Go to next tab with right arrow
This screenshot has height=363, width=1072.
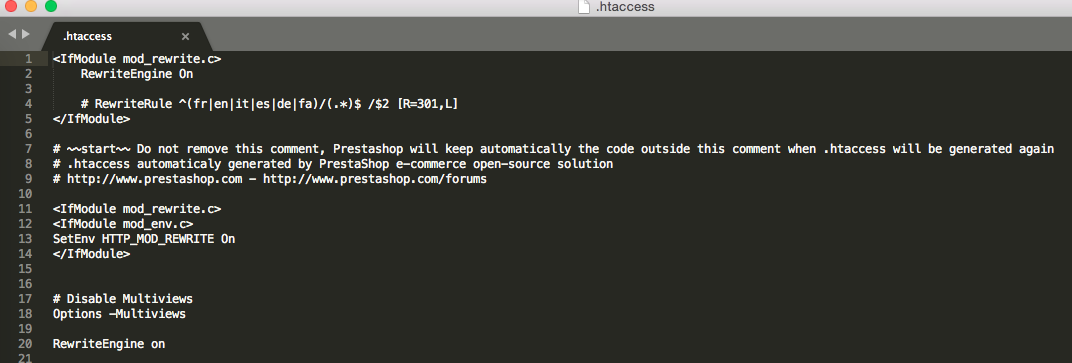coord(26,33)
